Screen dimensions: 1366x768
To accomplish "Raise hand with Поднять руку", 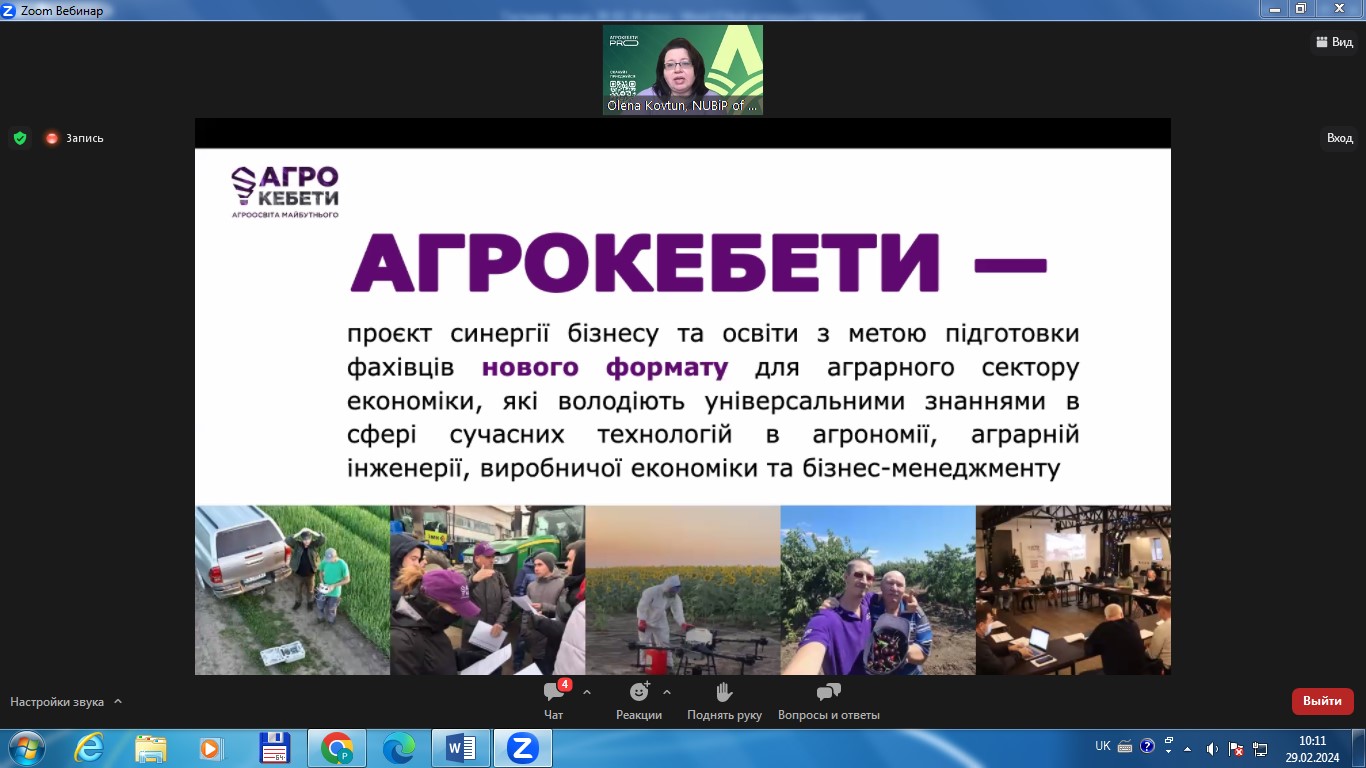I will (x=724, y=700).
